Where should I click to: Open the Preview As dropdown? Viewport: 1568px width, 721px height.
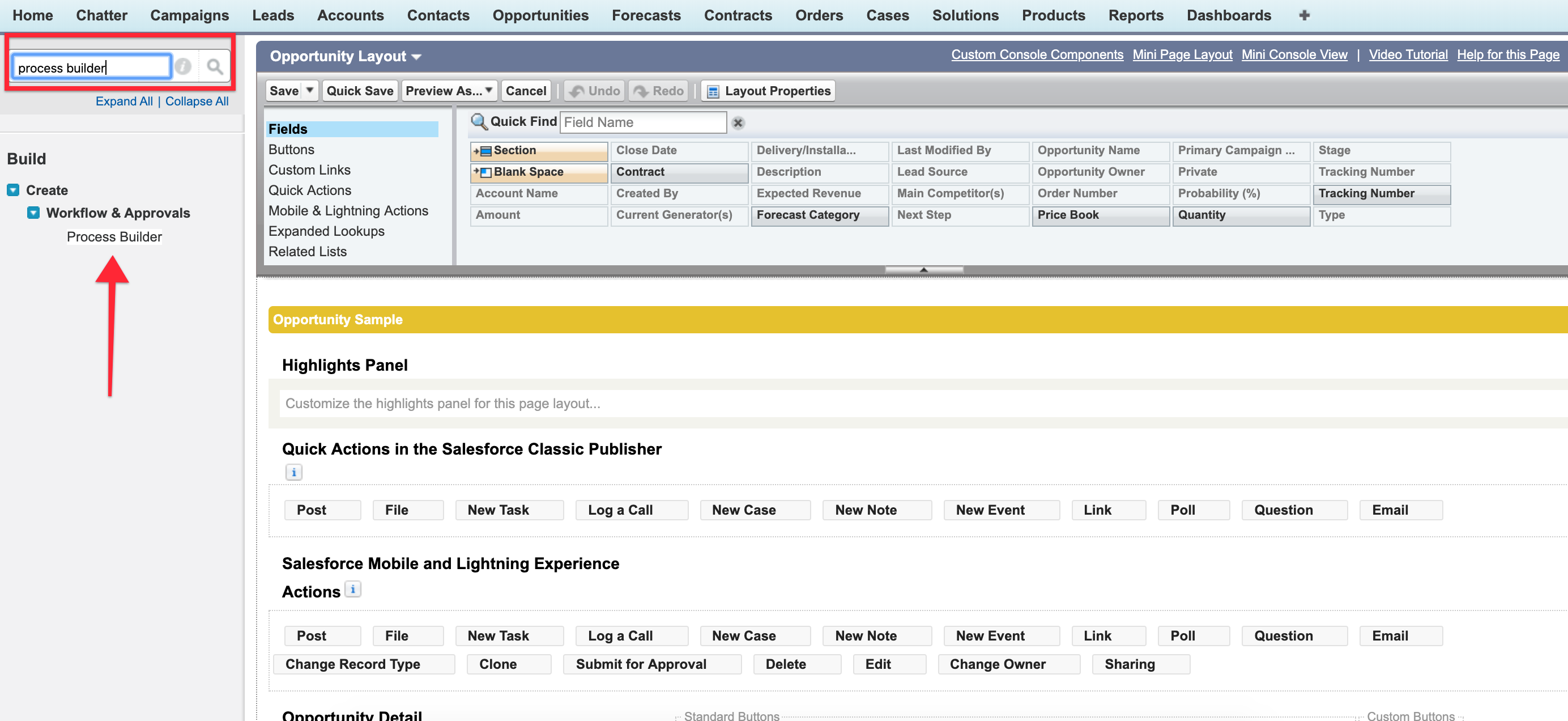point(449,91)
